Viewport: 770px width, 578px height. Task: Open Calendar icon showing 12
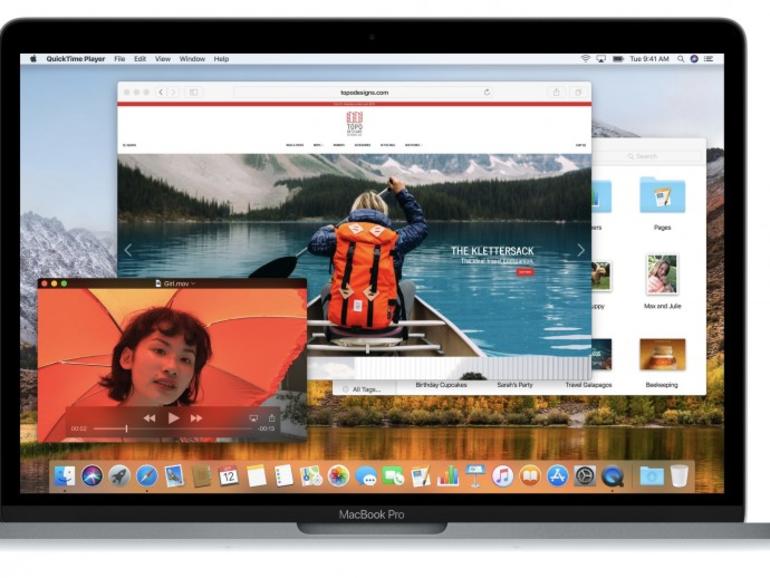pyautogui.click(x=228, y=476)
